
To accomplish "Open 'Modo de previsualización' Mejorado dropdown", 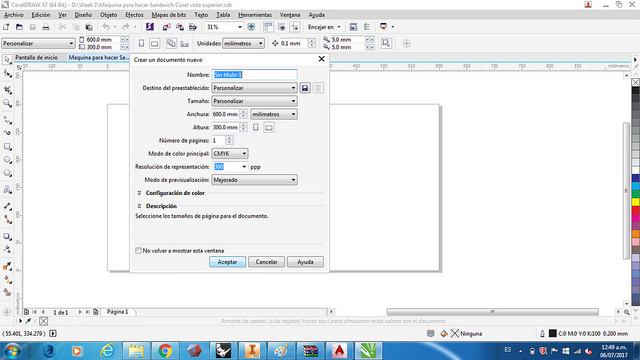I will [x=254, y=180].
